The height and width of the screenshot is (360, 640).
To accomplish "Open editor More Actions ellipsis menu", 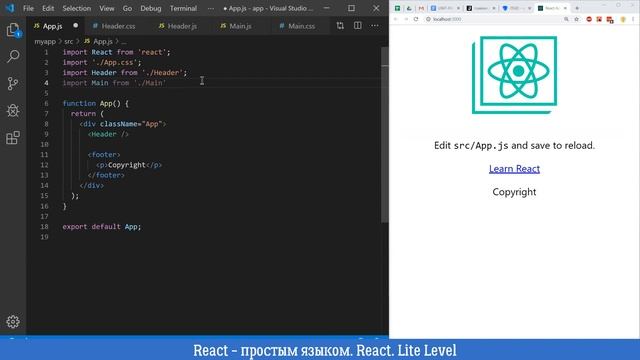I will [x=375, y=26].
